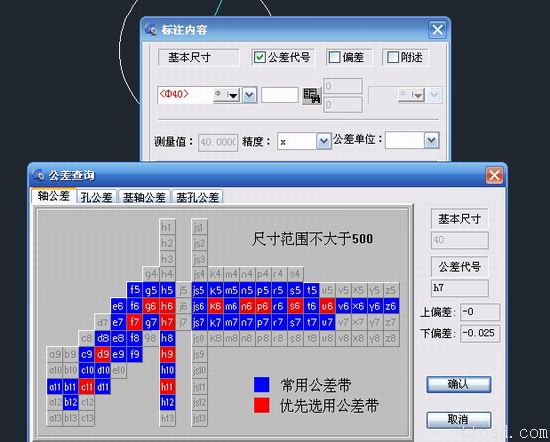The width and height of the screenshot is (550, 442).
Task: Select the blue b12 tolerance cell
Action: (x=71, y=403)
